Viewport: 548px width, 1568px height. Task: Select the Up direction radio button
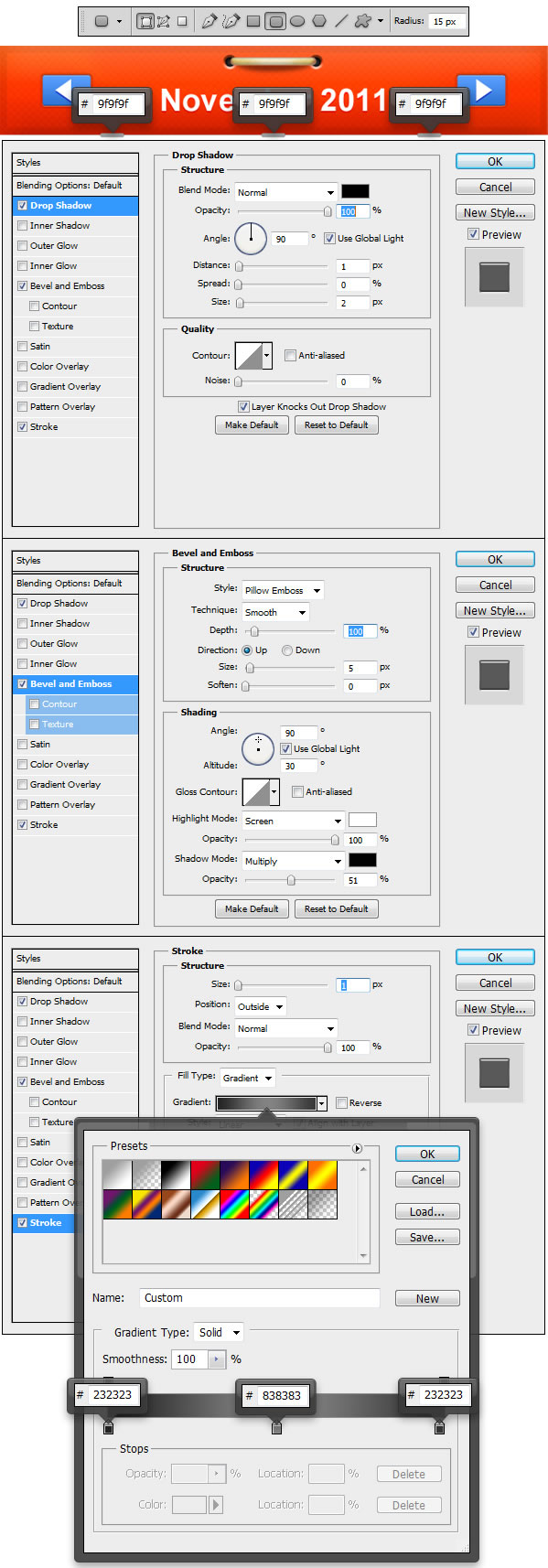click(247, 650)
